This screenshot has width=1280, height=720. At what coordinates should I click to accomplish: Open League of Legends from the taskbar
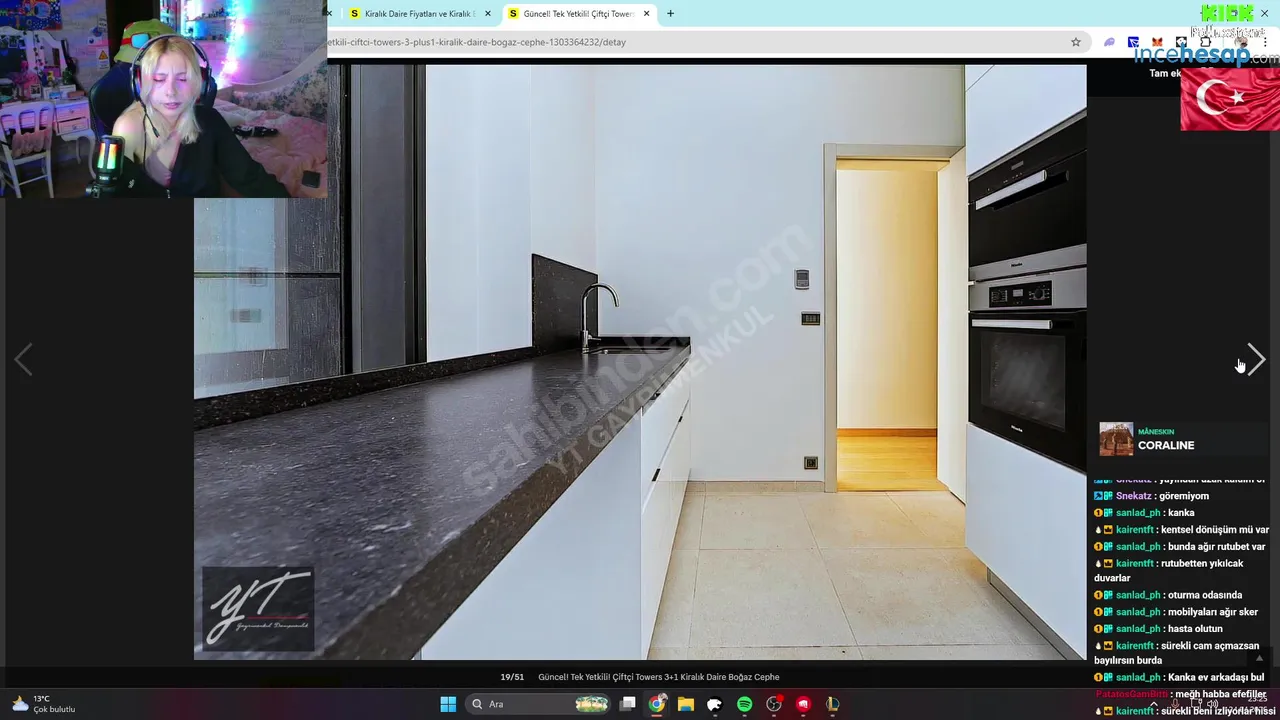click(x=832, y=704)
